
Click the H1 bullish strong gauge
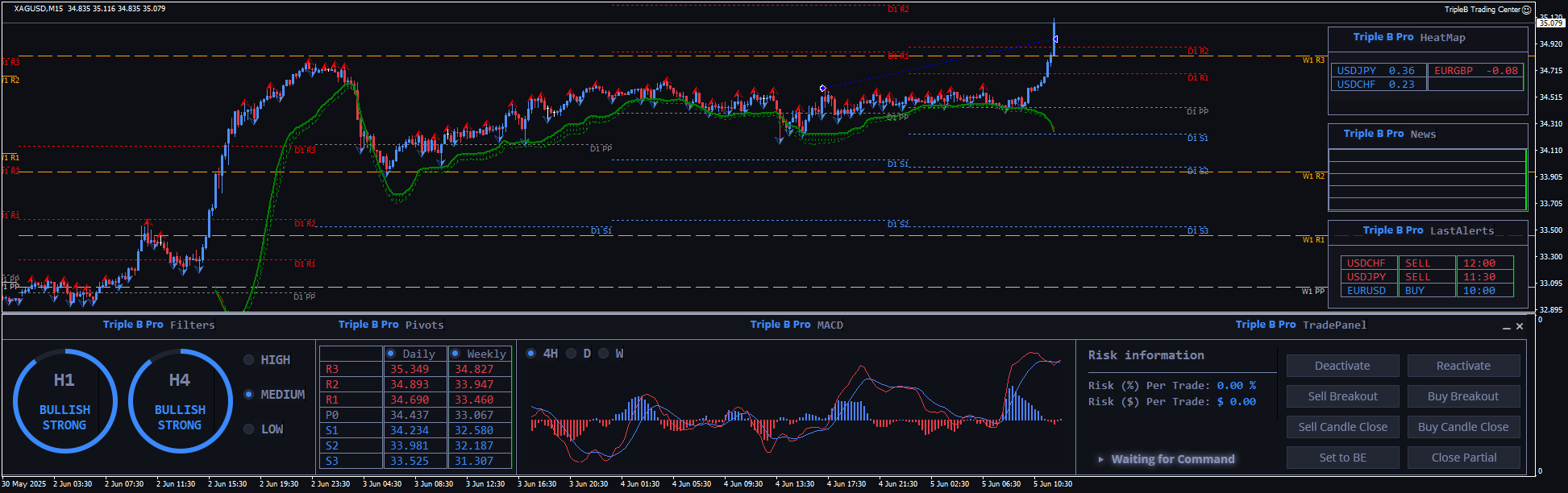coord(64,400)
